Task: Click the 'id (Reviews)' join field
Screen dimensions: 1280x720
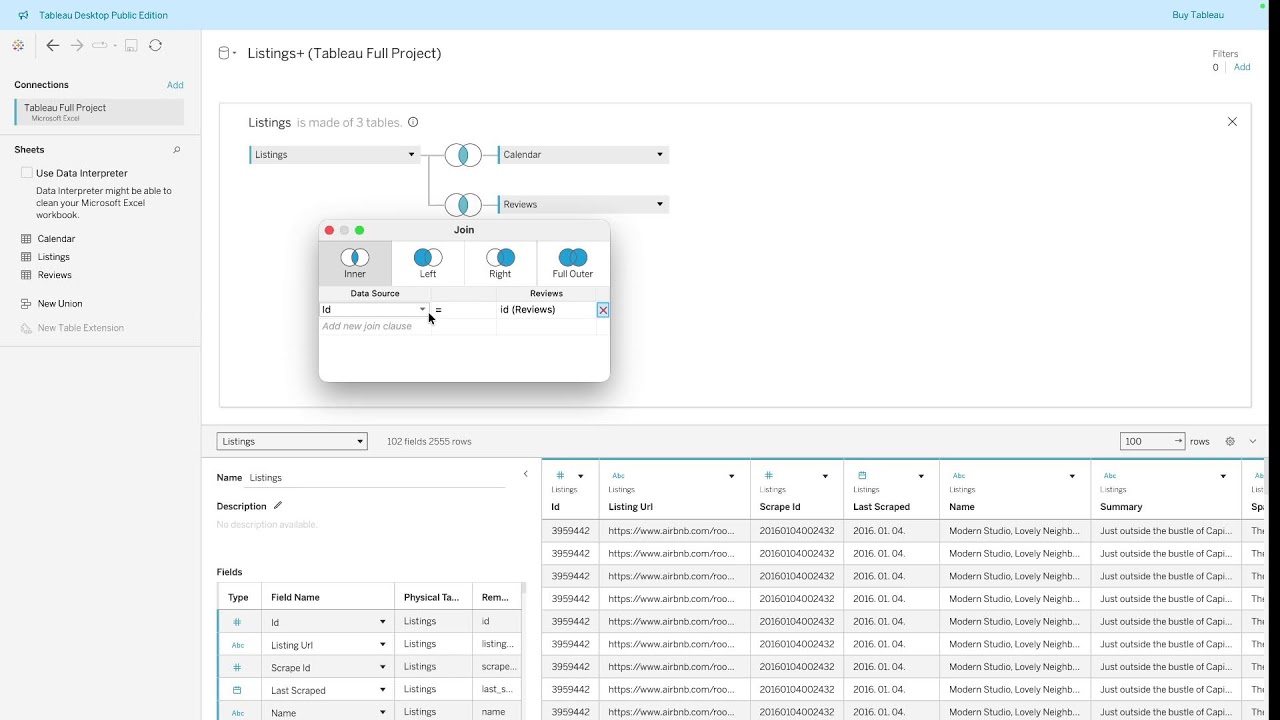Action: point(546,310)
